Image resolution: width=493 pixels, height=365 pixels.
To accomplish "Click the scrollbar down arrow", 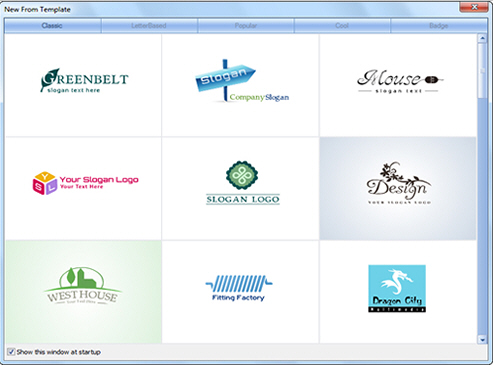I will click(x=482, y=339).
